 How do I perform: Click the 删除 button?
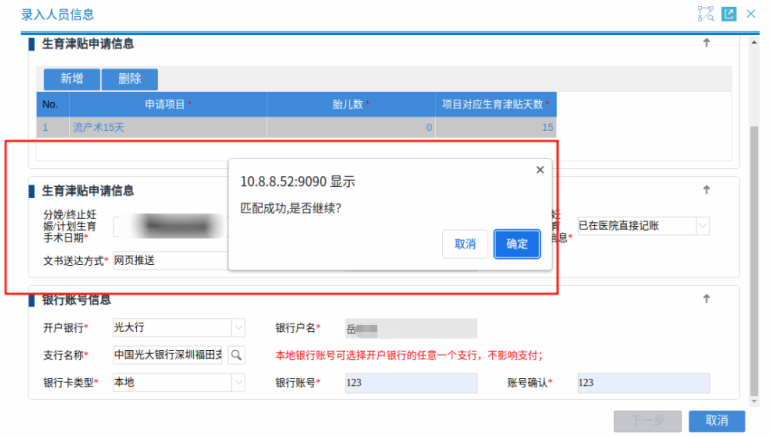point(129,79)
